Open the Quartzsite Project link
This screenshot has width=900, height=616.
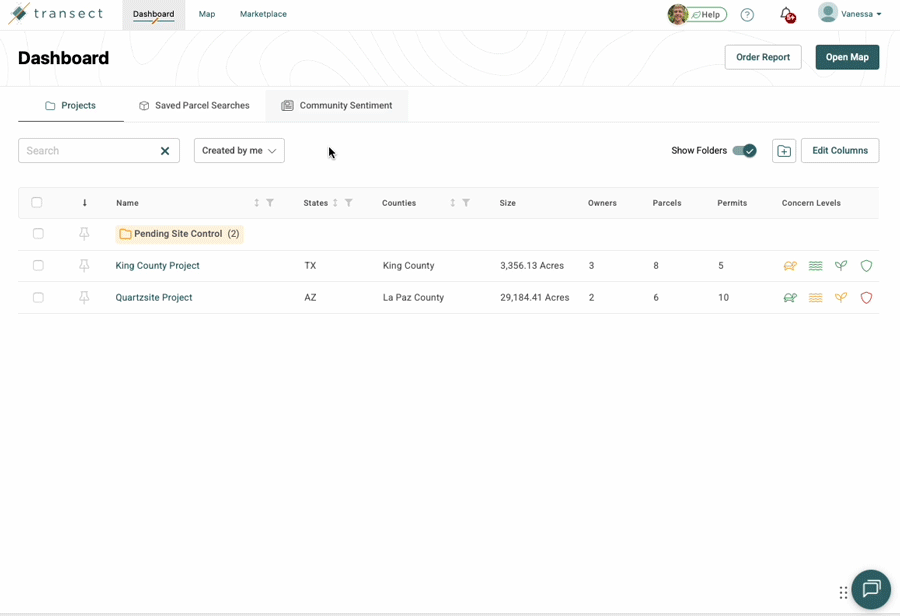[x=154, y=297]
